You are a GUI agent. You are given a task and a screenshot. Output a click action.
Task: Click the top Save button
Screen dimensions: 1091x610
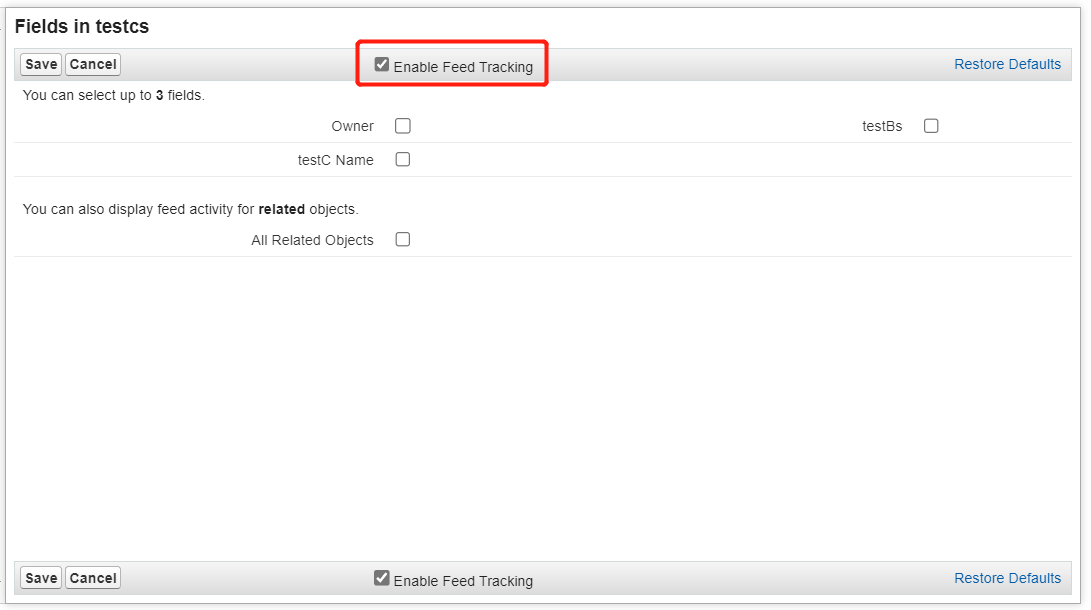coord(40,64)
